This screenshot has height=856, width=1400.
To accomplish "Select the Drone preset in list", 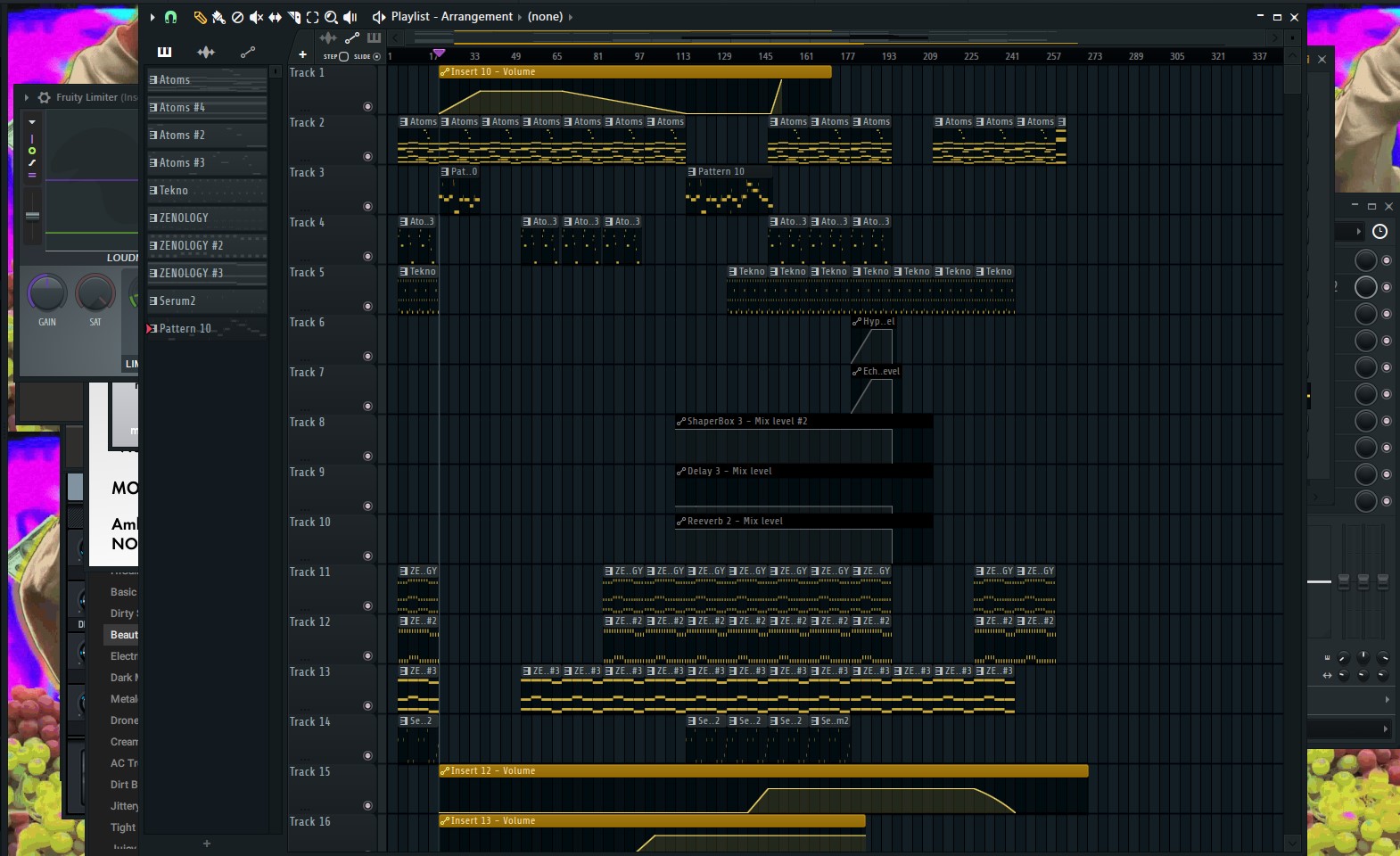I will pyautogui.click(x=124, y=720).
